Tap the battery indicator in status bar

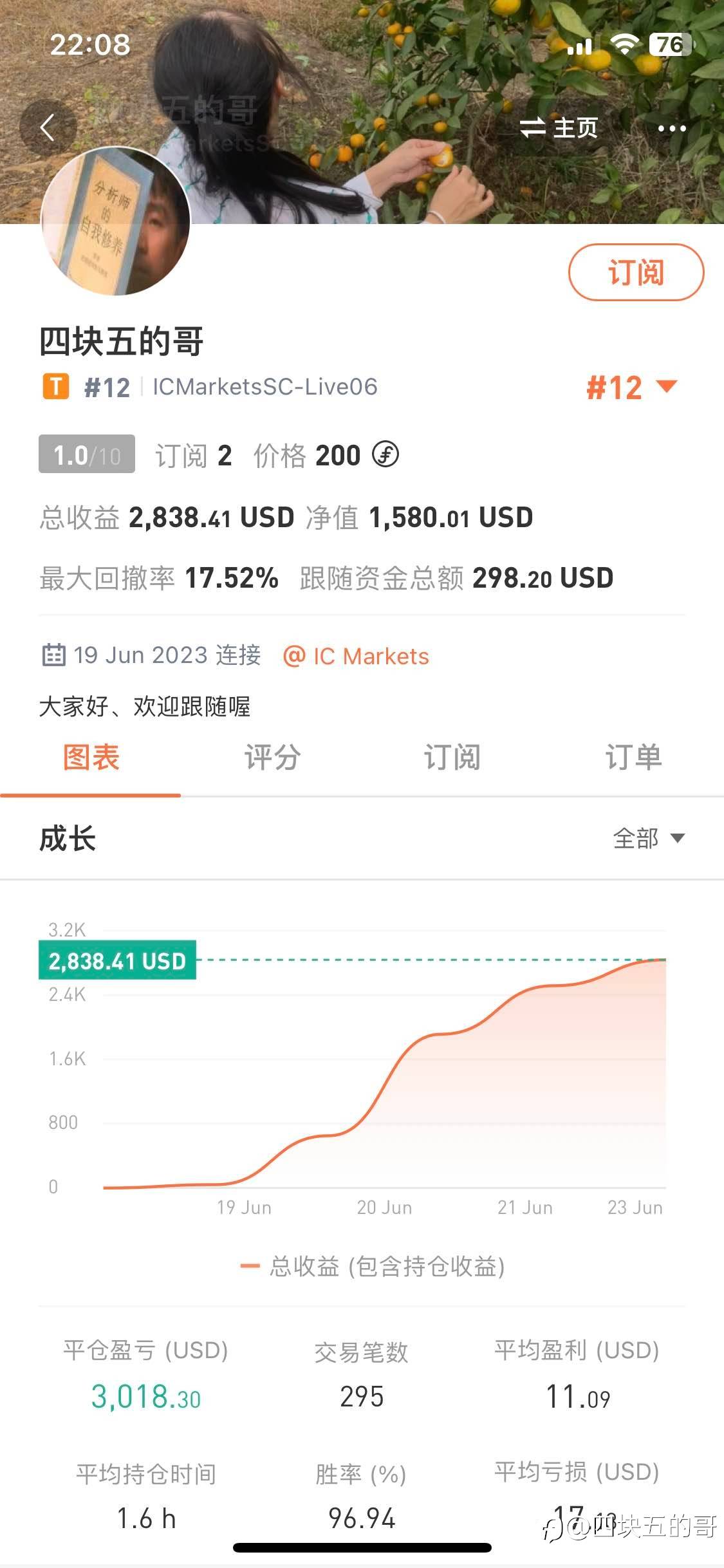(x=671, y=44)
